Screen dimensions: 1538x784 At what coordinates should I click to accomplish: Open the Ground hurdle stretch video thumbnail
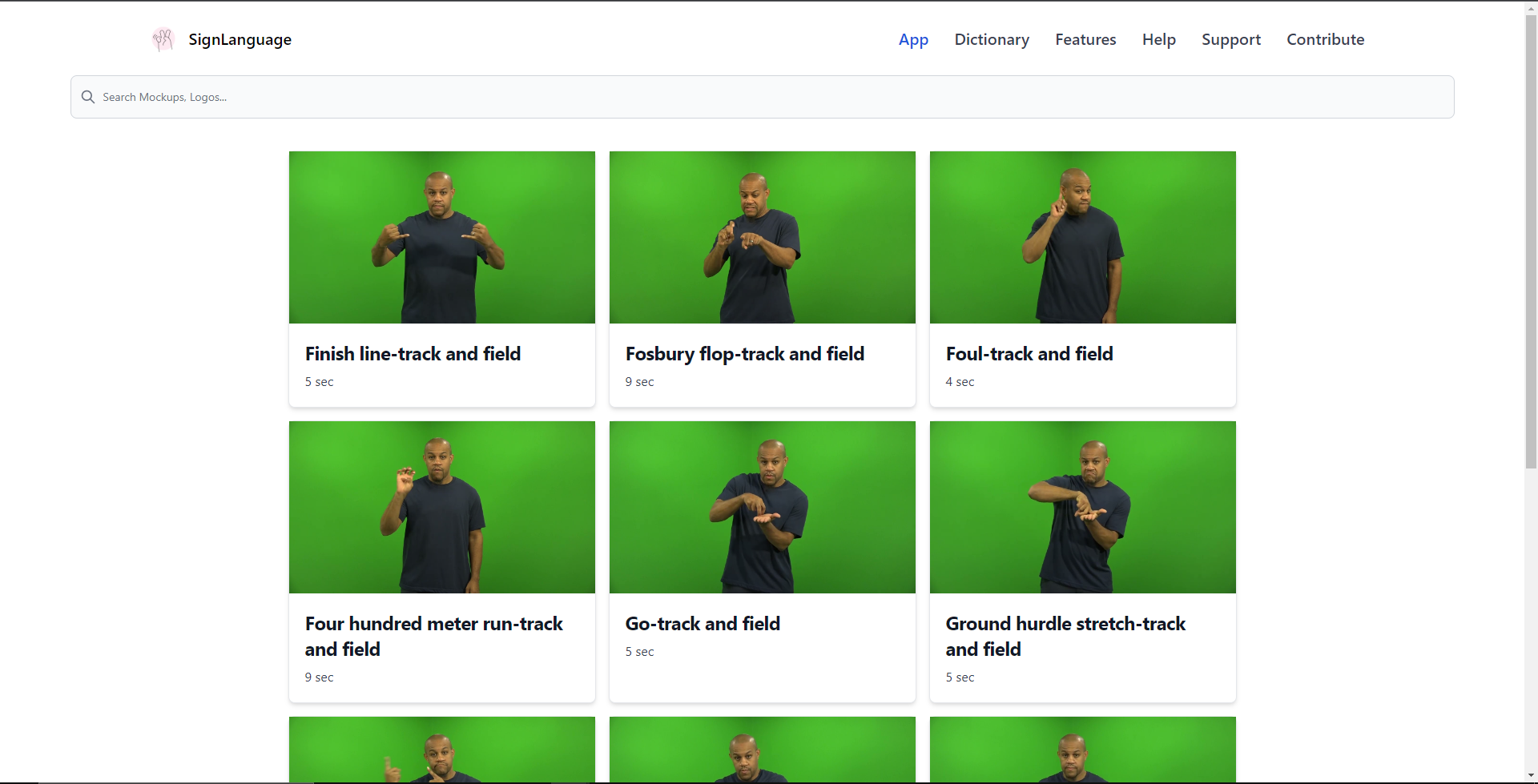[1083, 507]
